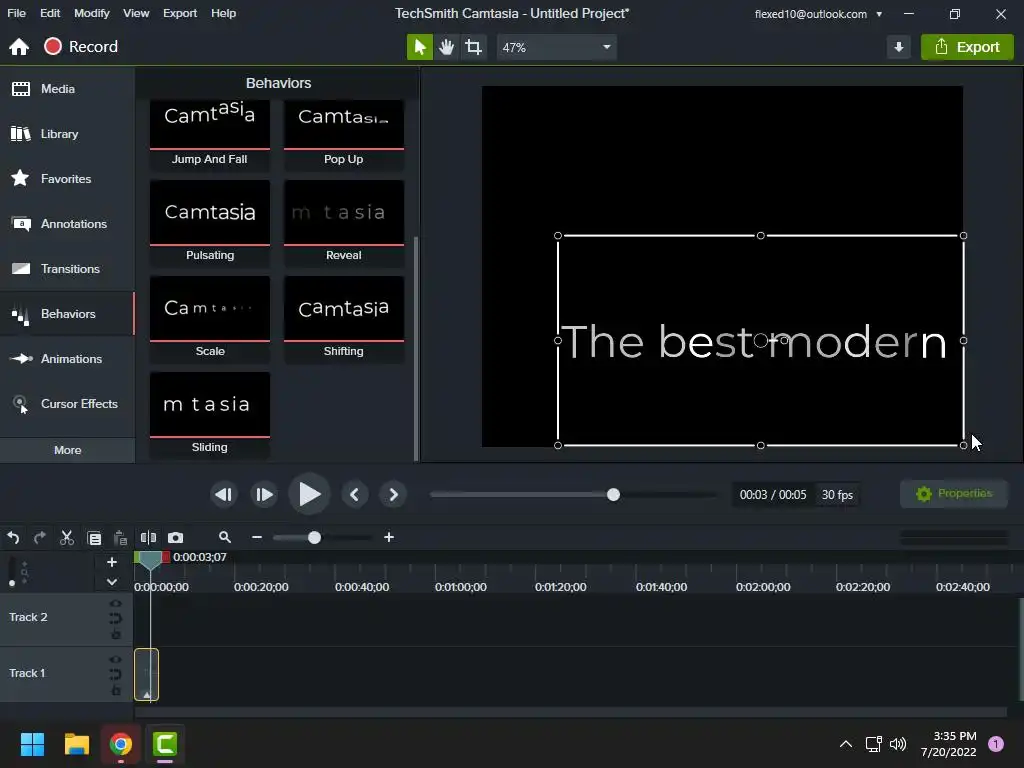Expand track options chevron below add track

[x=112, y=582]
